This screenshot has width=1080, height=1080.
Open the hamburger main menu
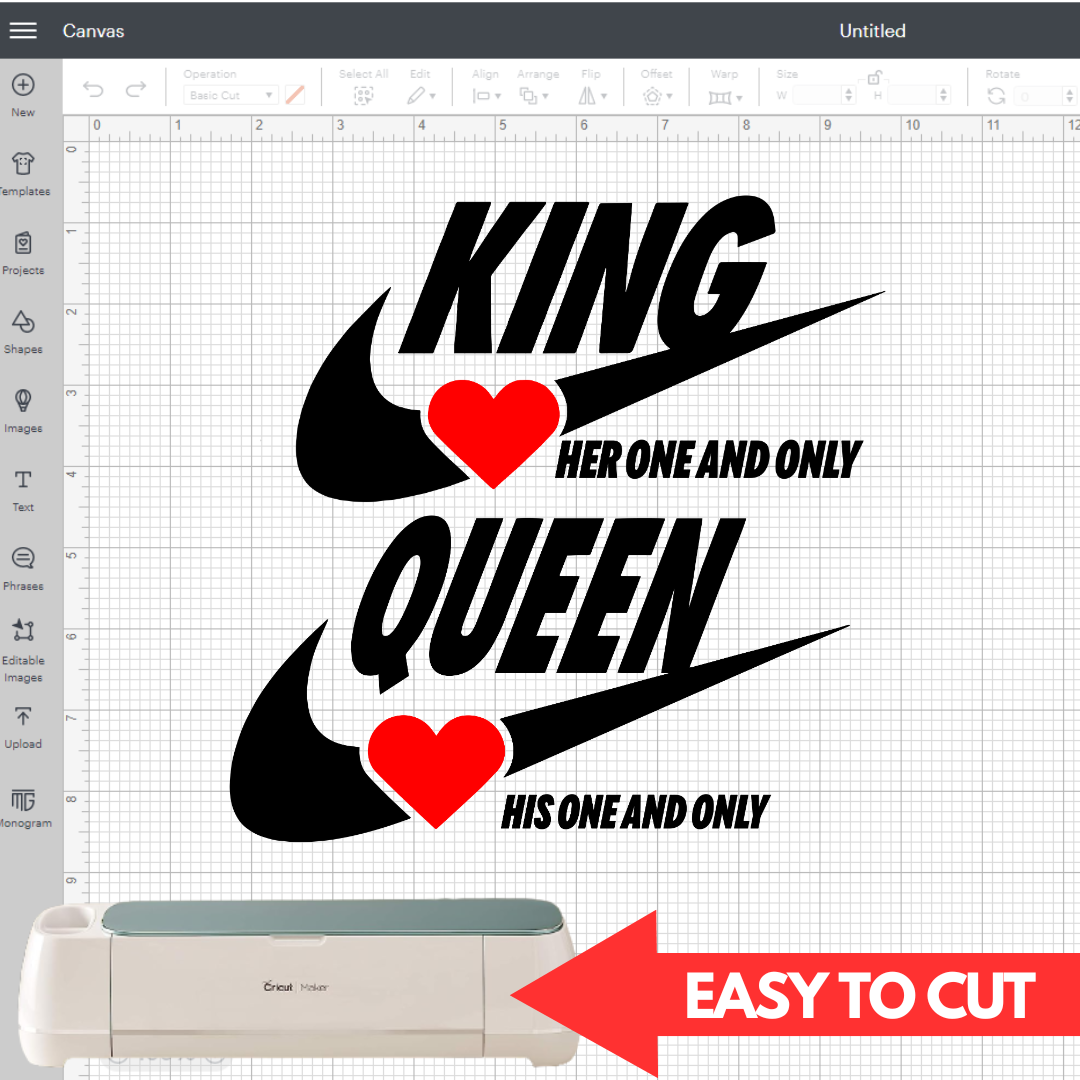tap(23, 30)
